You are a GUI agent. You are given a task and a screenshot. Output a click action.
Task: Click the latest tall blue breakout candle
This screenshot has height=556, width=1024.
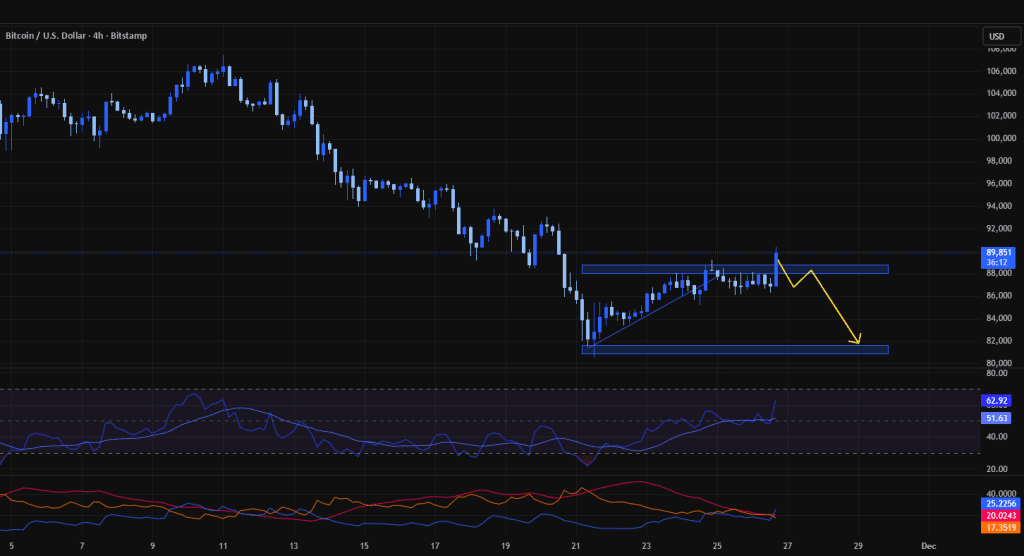[x=776, y=268]
